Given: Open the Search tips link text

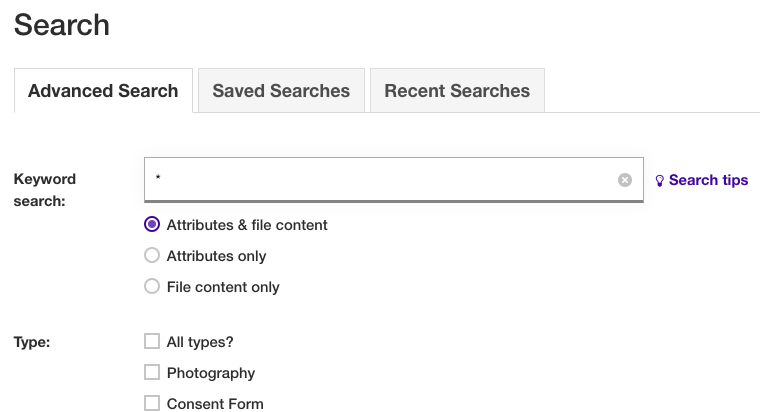Looking at the screenshot, I should [x=709, y=180].
